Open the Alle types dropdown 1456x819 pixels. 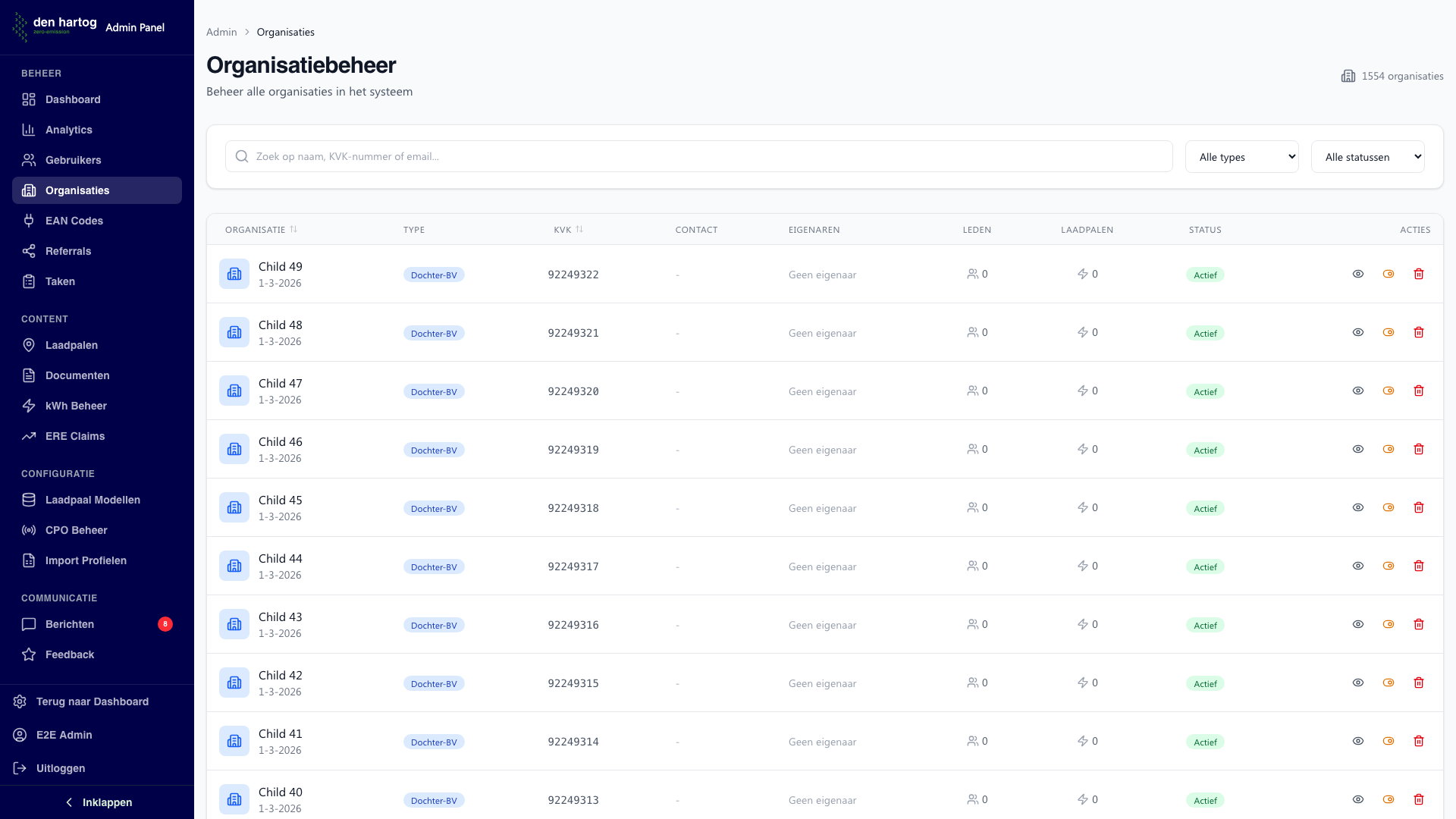(x=1241, y=157)
